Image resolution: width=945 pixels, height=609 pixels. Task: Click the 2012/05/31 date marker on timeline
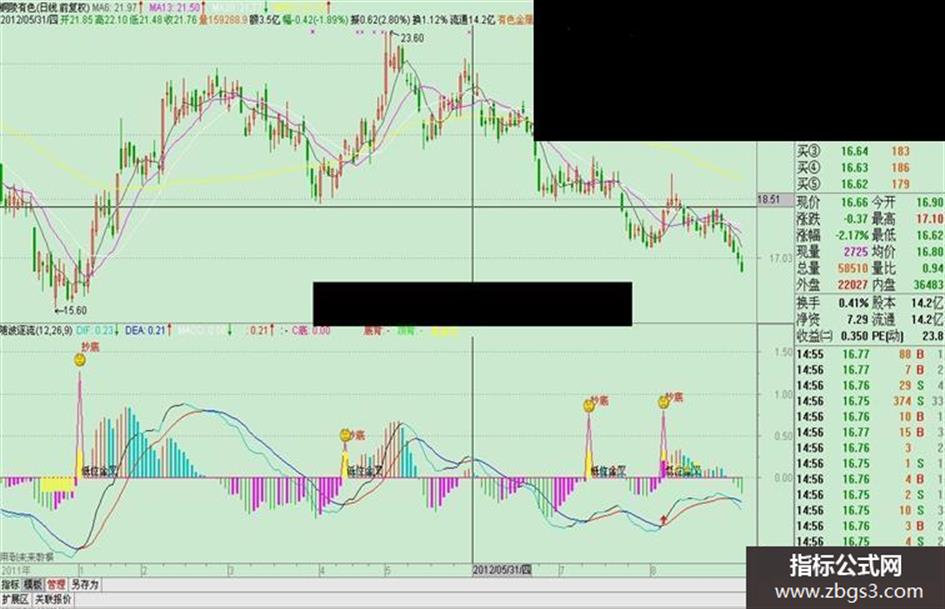[x=502, y=570]
